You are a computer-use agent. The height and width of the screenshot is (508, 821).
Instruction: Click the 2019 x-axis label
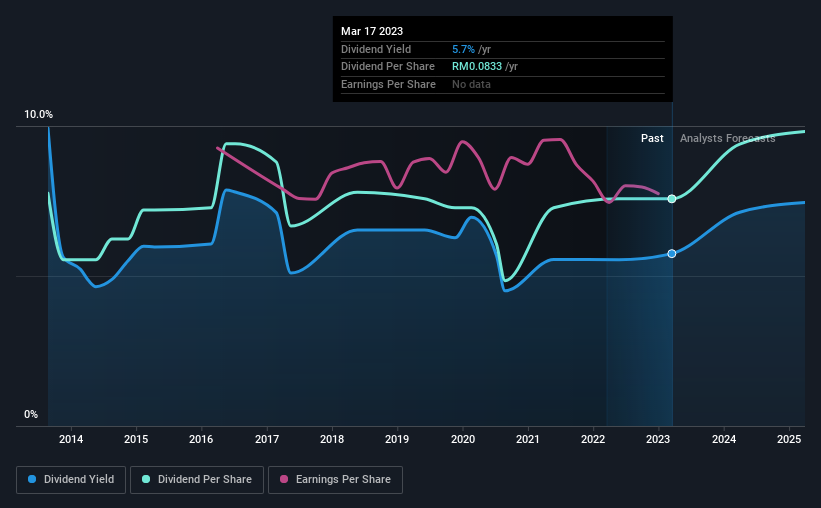pyautogui.click(x=397, y=439)
